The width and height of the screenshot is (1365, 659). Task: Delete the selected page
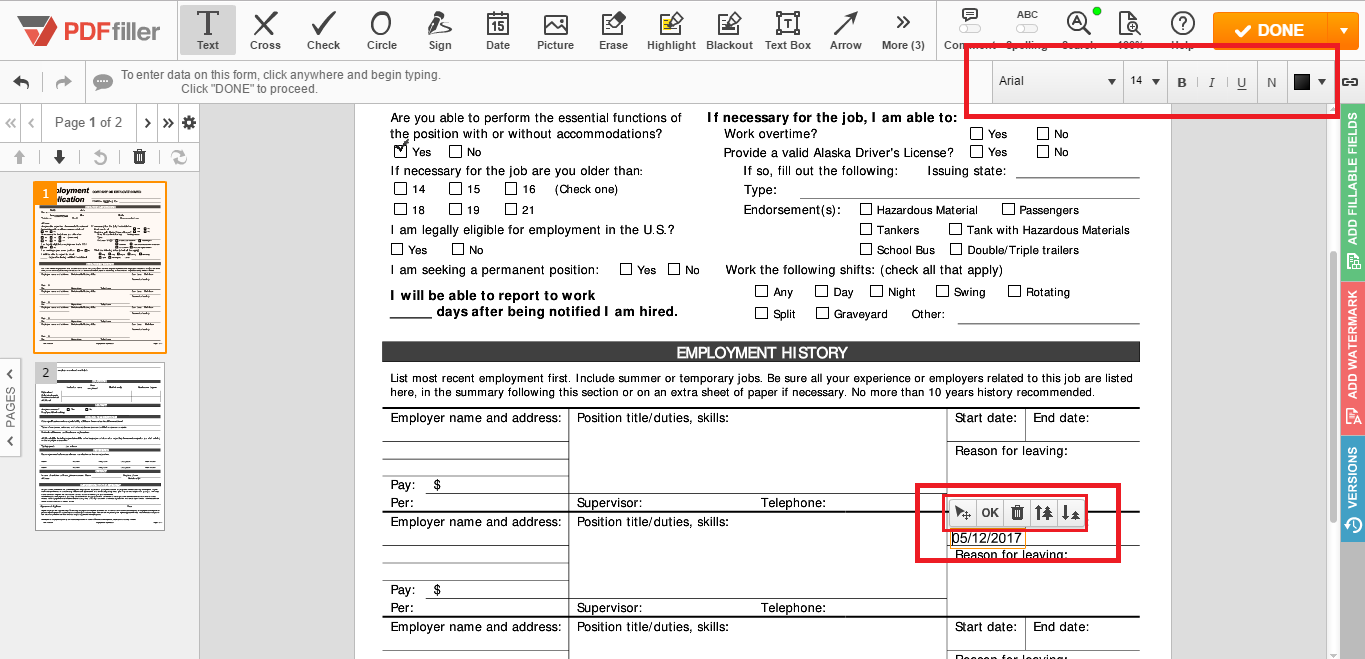[139, 156]
